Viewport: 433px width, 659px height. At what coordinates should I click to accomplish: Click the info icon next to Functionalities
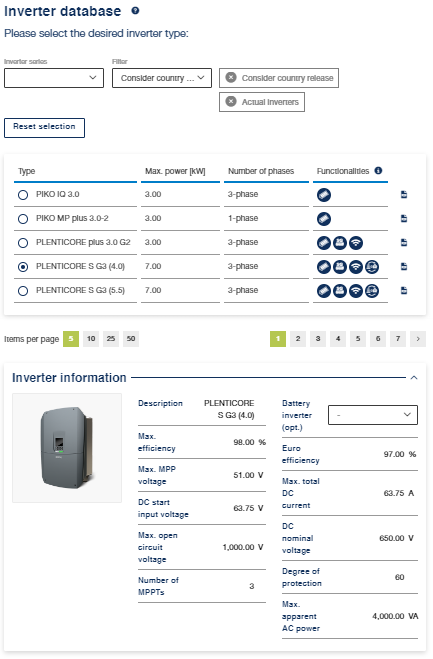click(378, 171)
